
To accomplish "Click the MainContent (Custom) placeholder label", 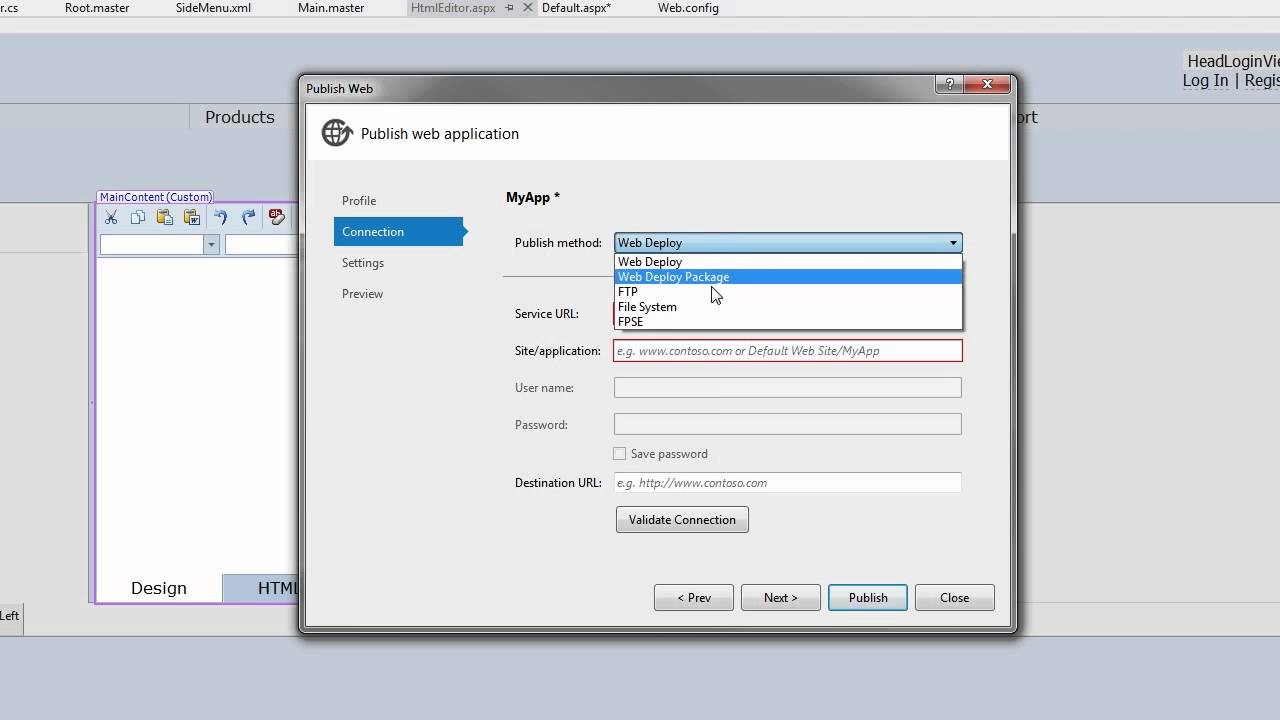I will [x=156, y=197].
